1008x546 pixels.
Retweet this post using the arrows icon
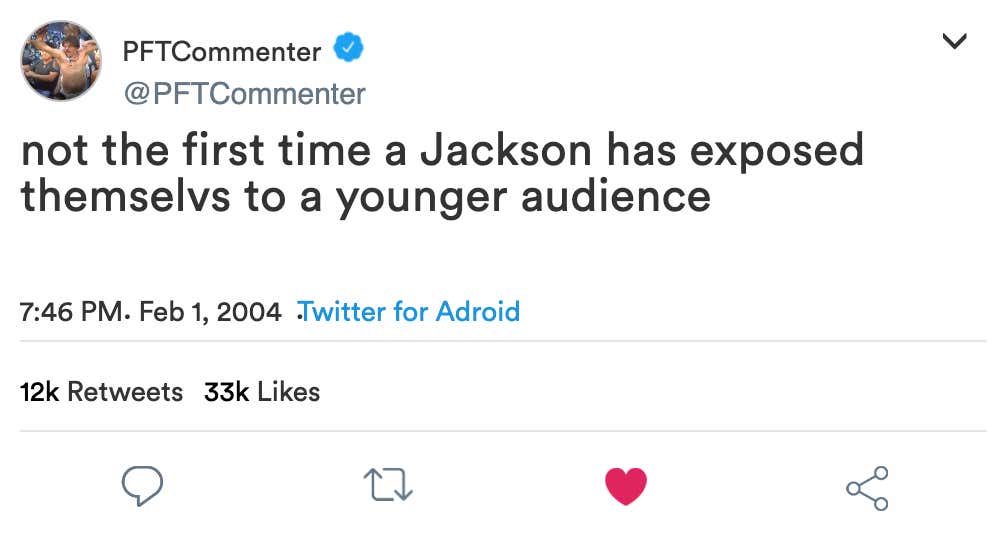pos(388,487)
